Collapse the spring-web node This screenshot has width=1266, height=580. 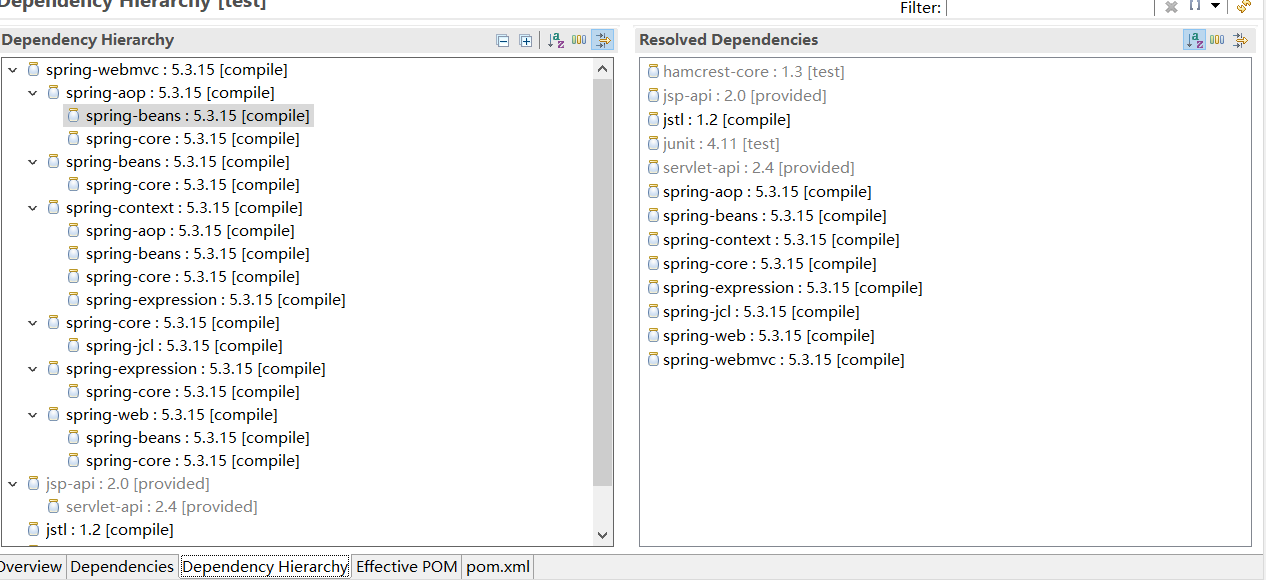tap(32, 415)
